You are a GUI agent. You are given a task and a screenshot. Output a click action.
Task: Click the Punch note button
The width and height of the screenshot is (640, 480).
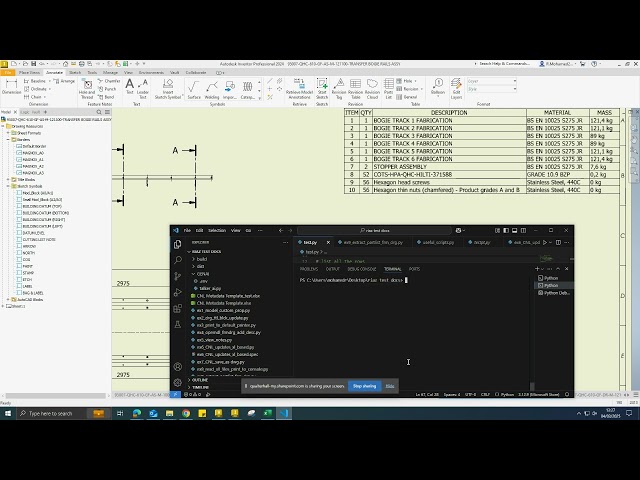point(107,89)
